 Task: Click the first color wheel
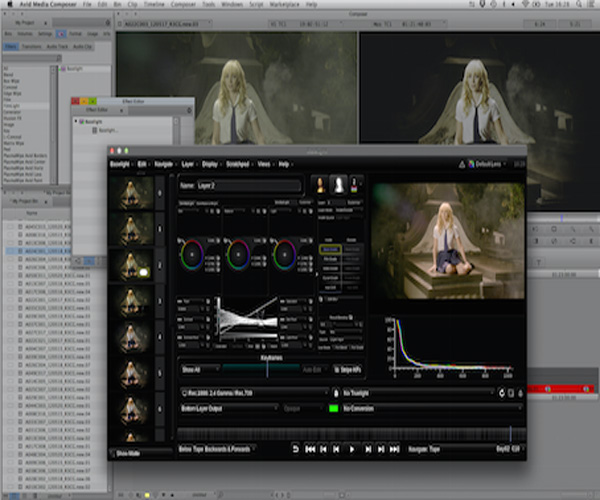pos(192,254)
